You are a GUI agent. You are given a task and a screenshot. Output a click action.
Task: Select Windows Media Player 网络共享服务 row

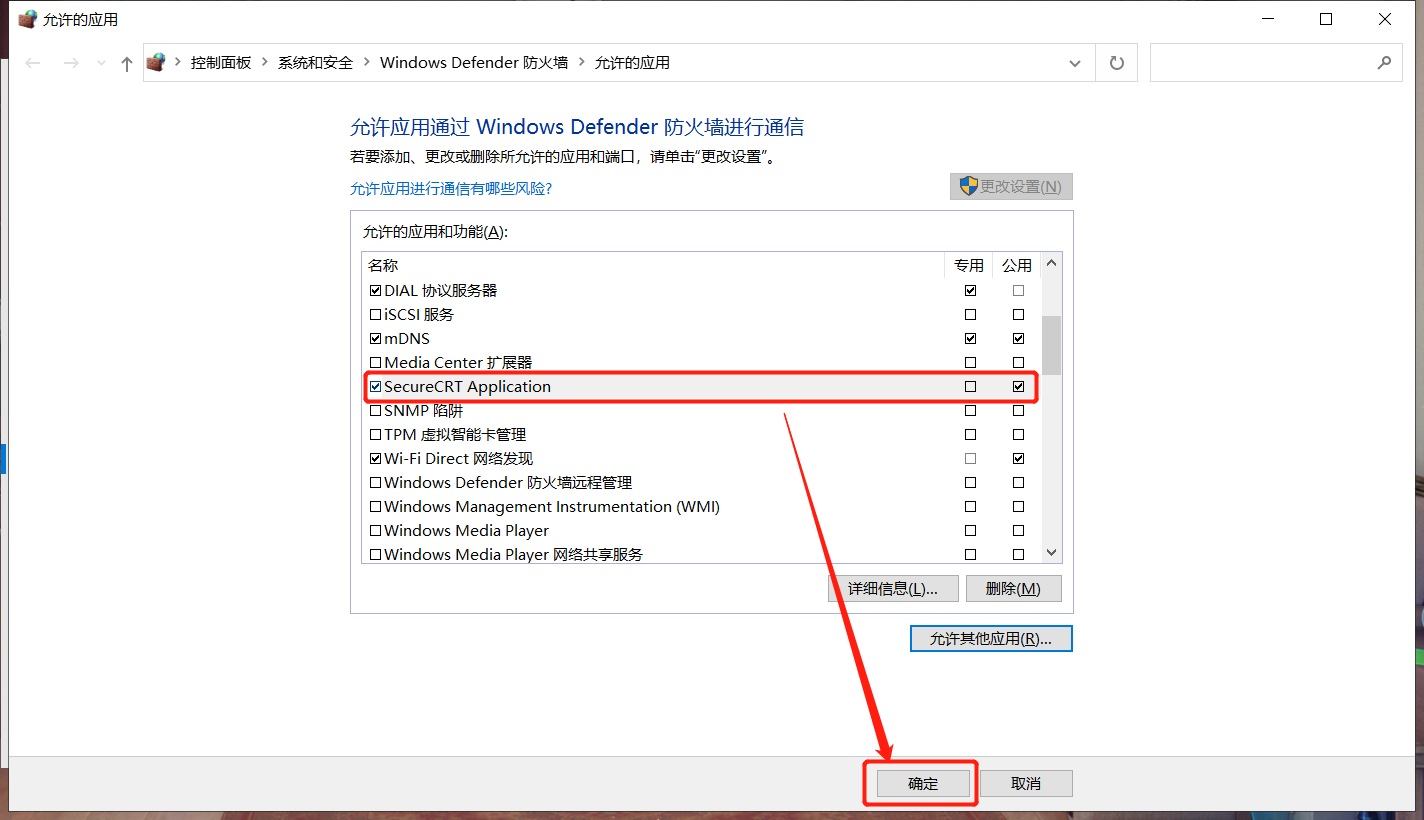(x=701, y=554)
